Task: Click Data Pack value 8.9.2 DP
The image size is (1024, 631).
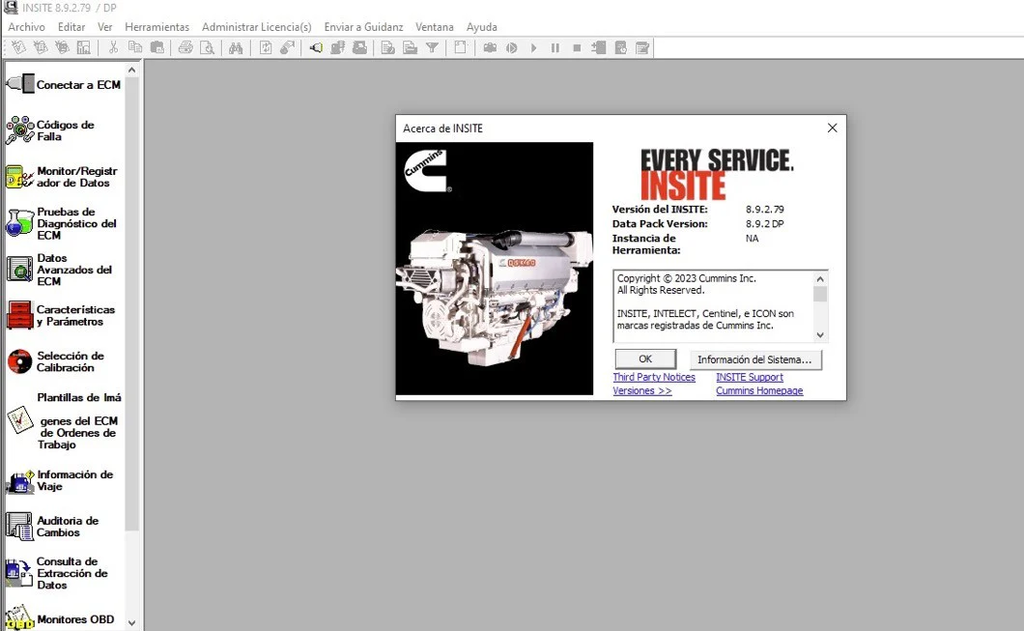Action: point(765,223)
